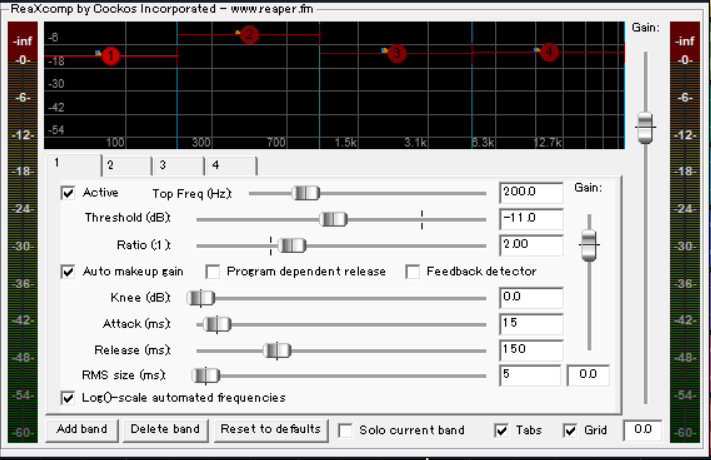This screenshot has width=711, height=460.
Task: Select band 2 marker in the frequency graph
Action: coord(249,35)
